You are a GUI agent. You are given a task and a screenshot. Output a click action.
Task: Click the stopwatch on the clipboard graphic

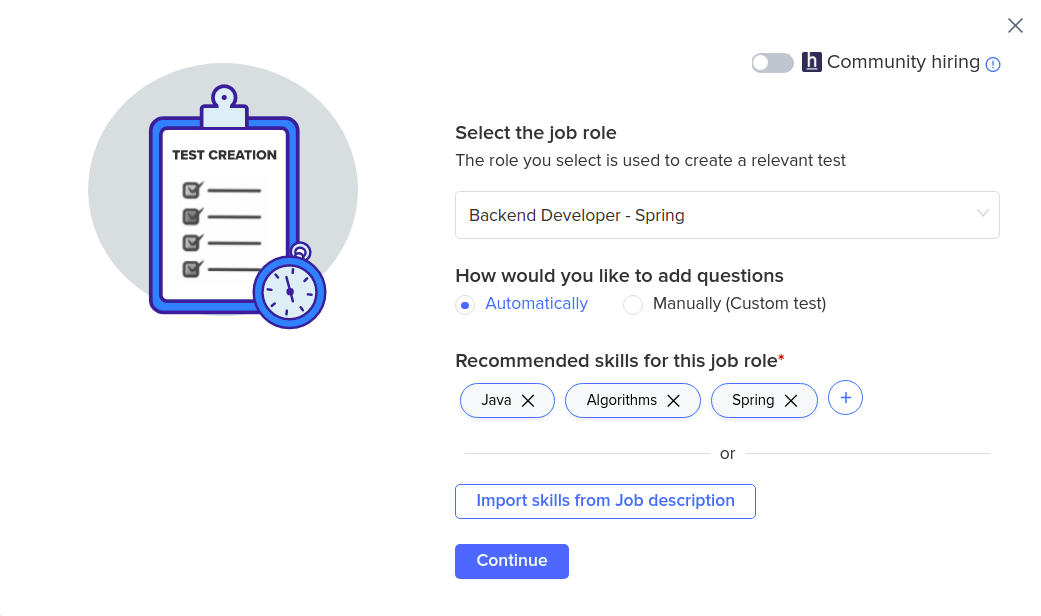pyautogui.click(x=288, y=291)
